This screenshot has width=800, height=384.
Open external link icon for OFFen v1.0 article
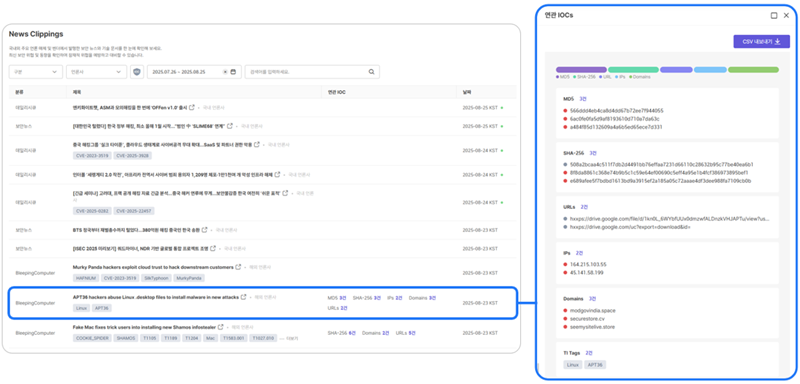192,108
